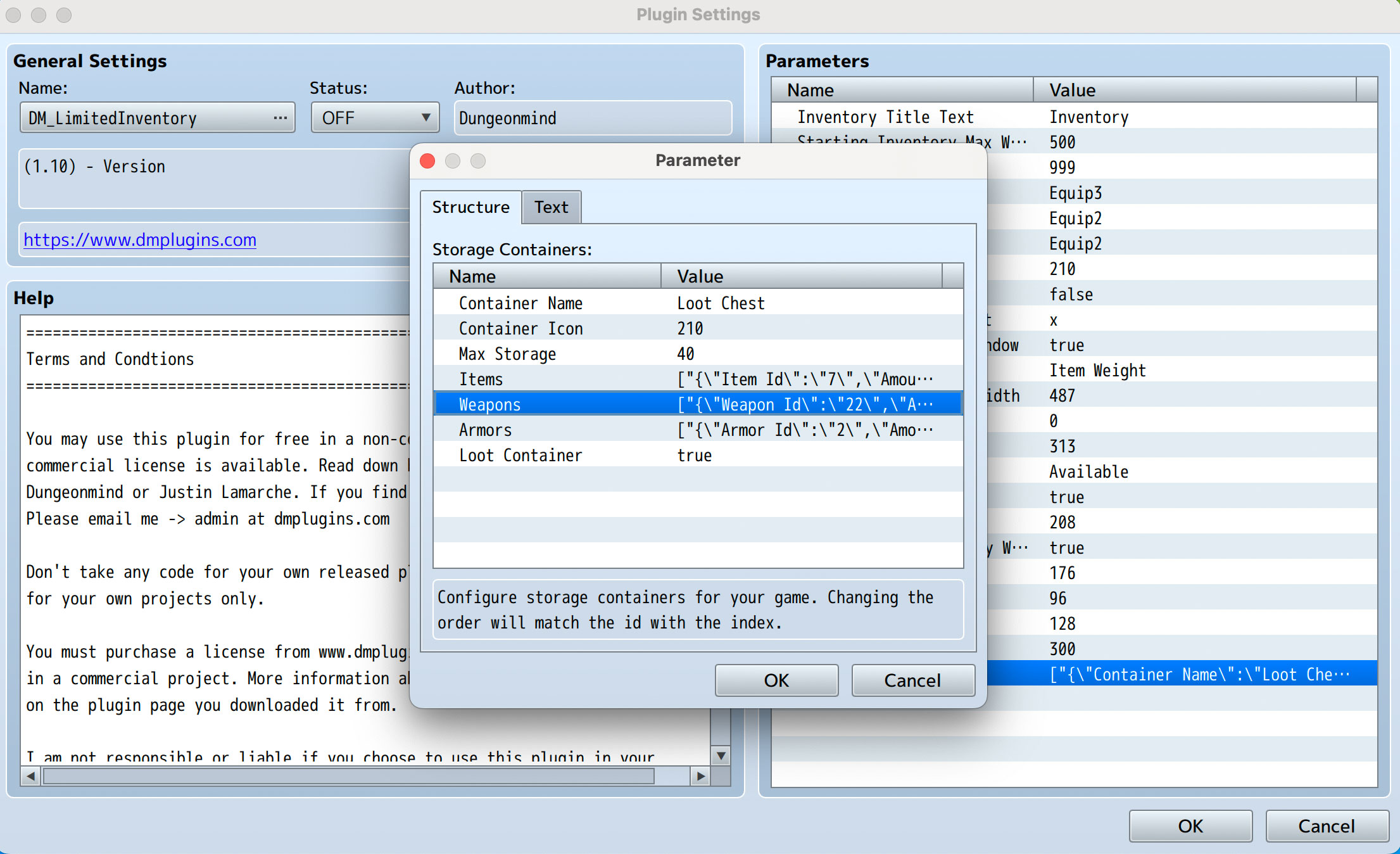Click Help horizontal scrollbar left arrow
Screen dimensions: 1400x854
30,776
